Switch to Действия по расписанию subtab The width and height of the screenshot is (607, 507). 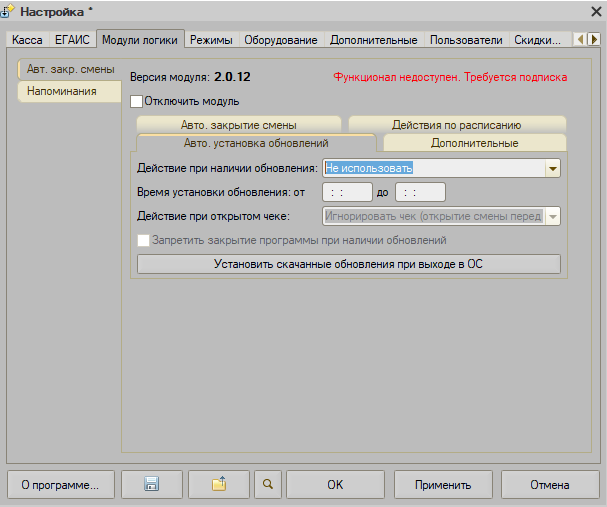(x=456, y=125)
